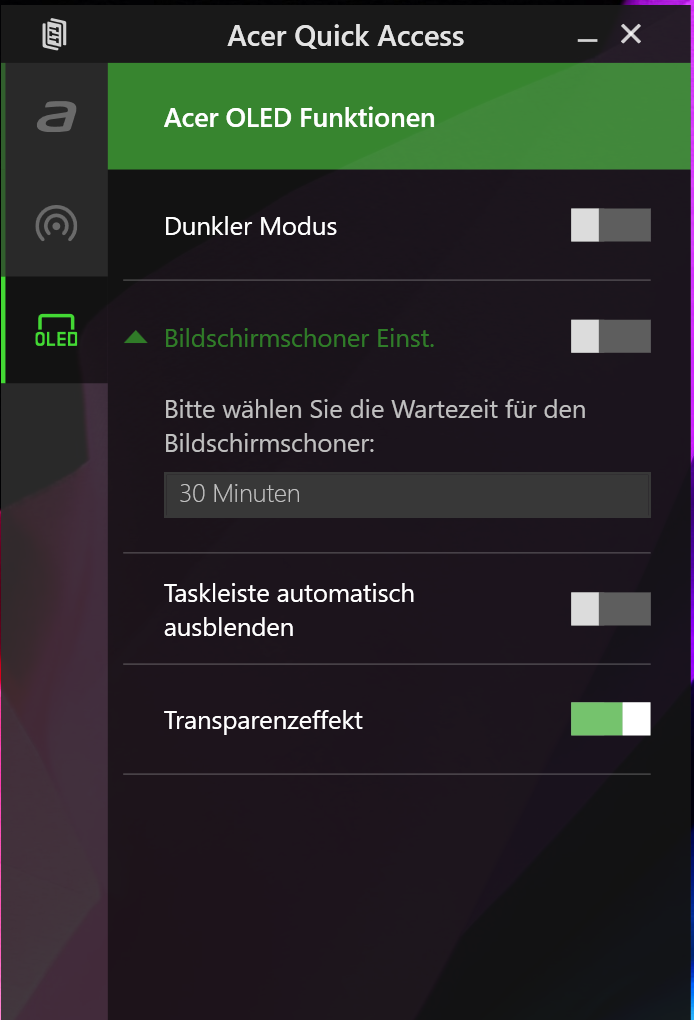Image resolution: width=694 pixels, height=1020 pixels.
Task: Click the Taskleiste automatisch ausblenden label
Action: click(x=289, y=610)
